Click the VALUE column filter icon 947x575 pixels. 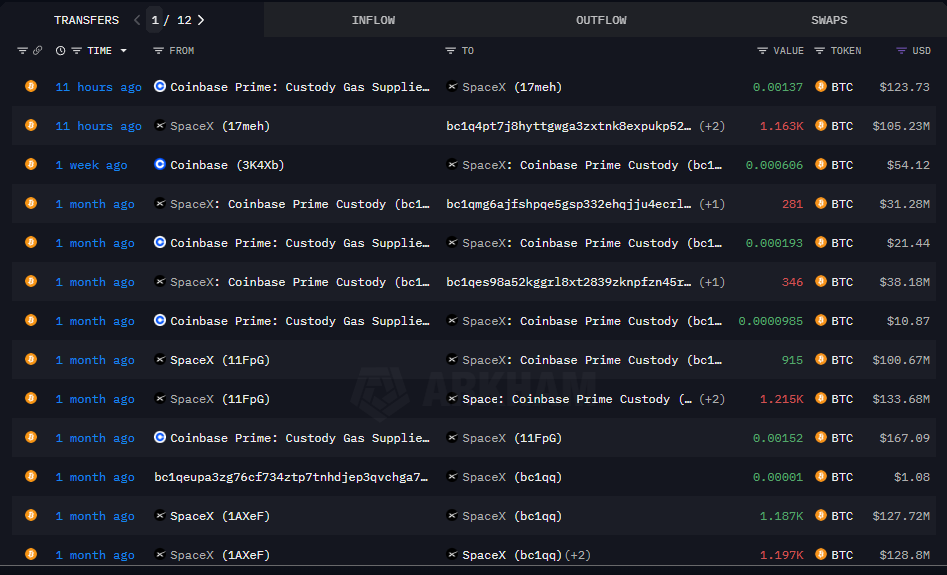[763, 51]
